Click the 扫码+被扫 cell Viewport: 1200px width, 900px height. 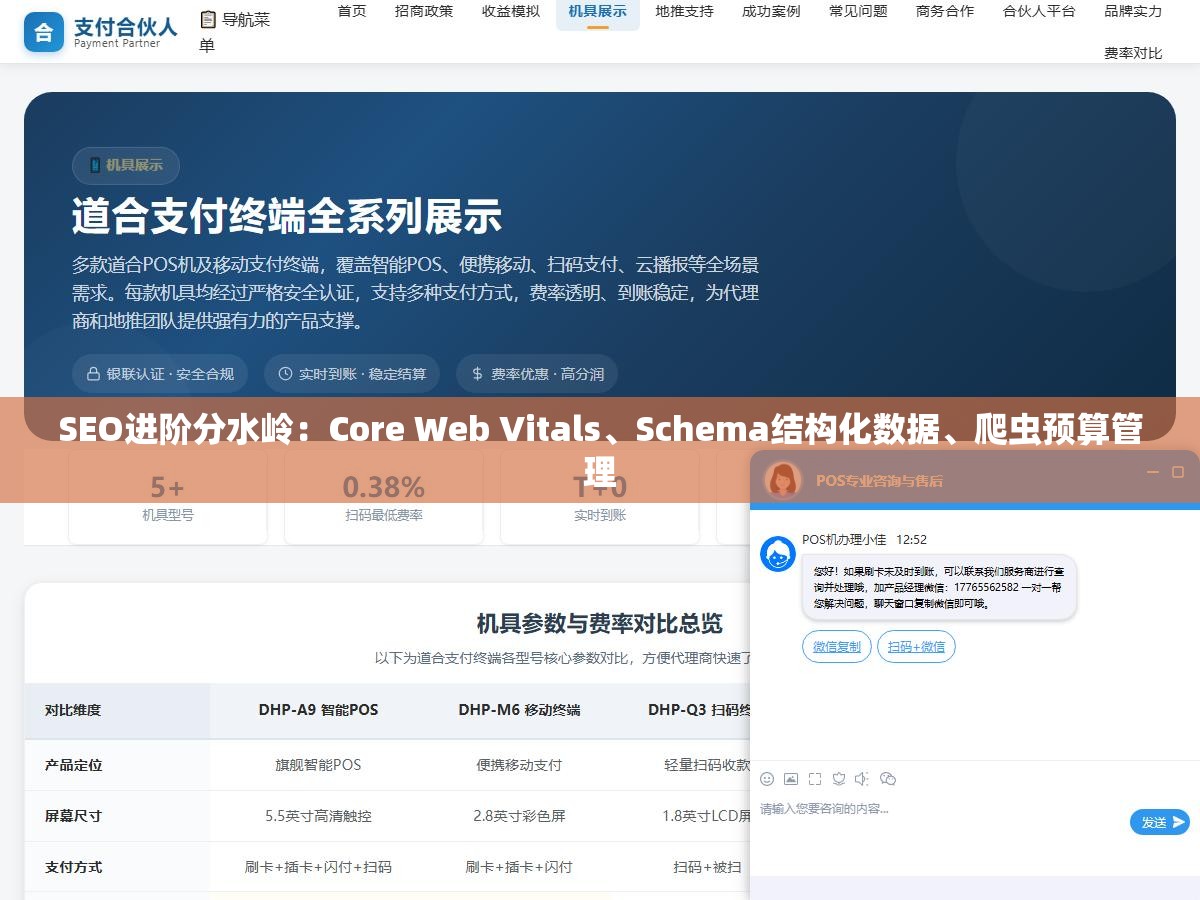click(x=707, y=867)
